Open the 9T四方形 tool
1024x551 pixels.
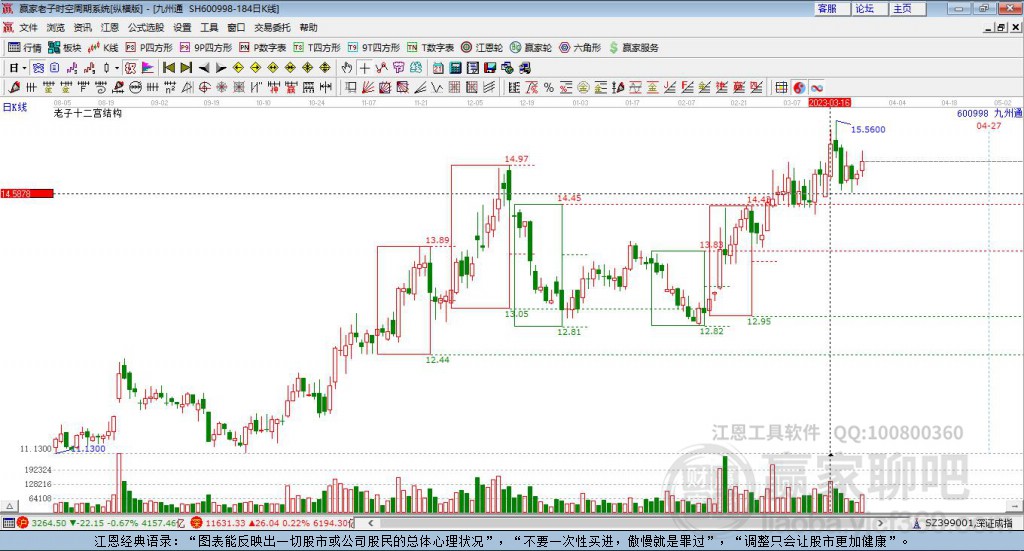374,48
